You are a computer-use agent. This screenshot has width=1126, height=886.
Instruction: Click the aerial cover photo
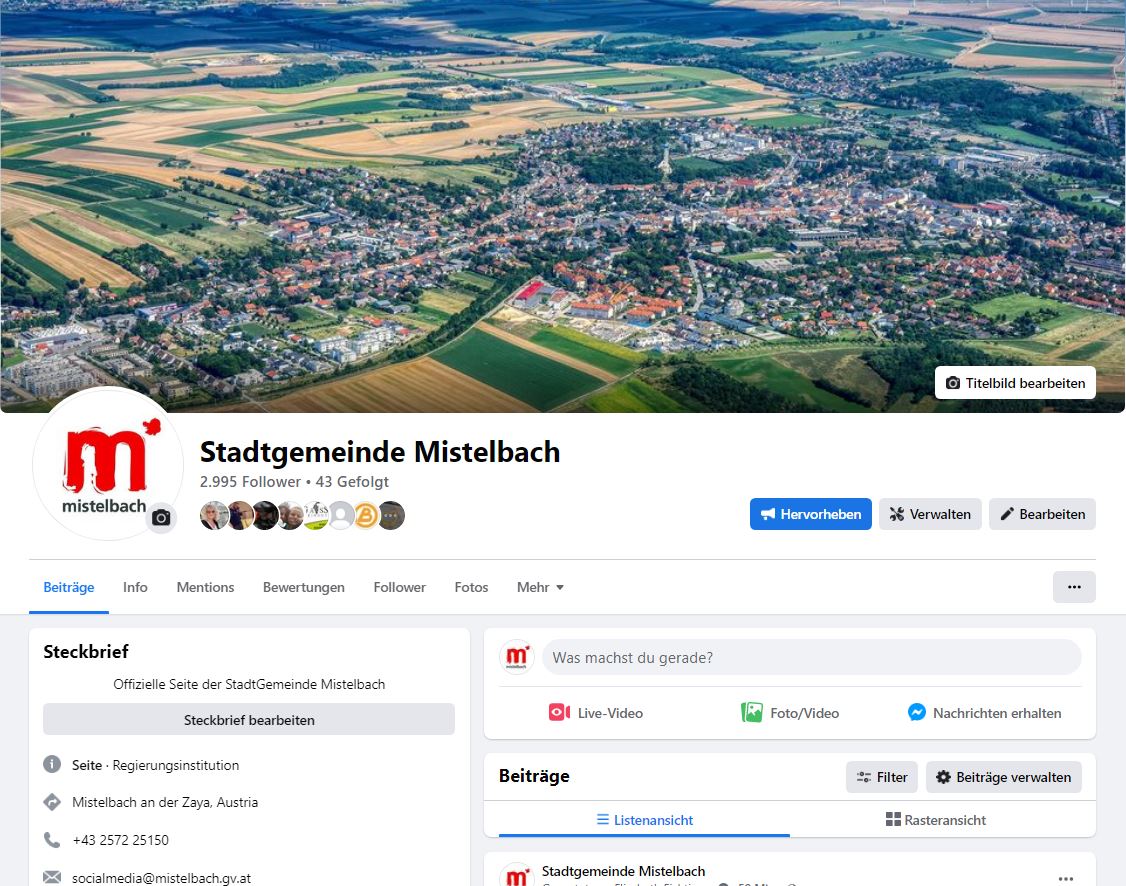tap(563, 206)
